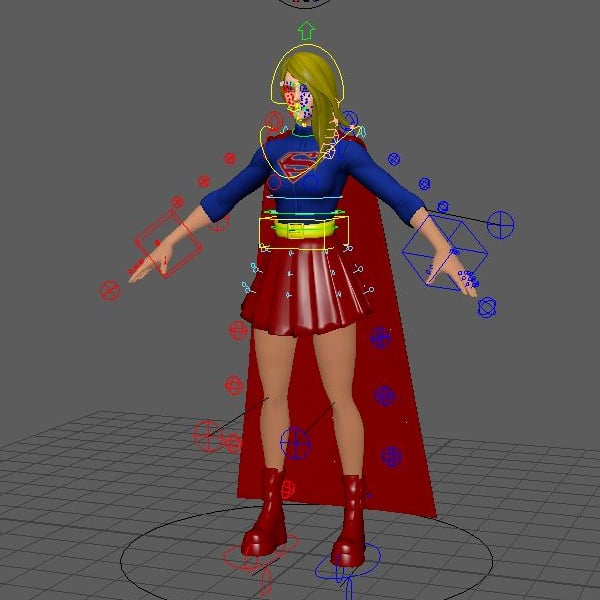Select the upper cyan skirt control on the left
This screenshot has height=600, width=600.
(x=256, y=268)
